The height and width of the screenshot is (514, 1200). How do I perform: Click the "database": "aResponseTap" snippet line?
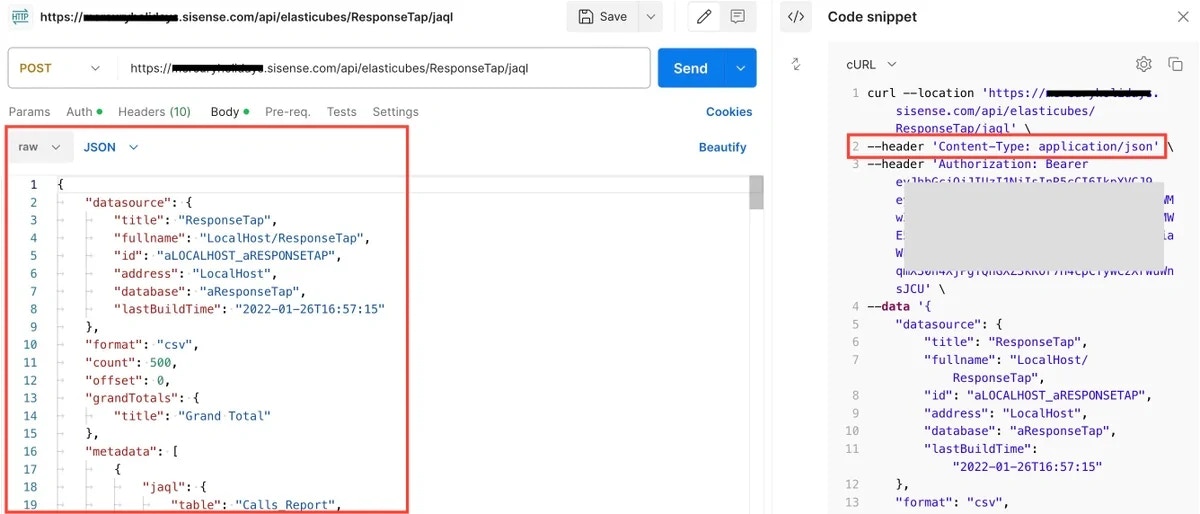[1020, 431]
